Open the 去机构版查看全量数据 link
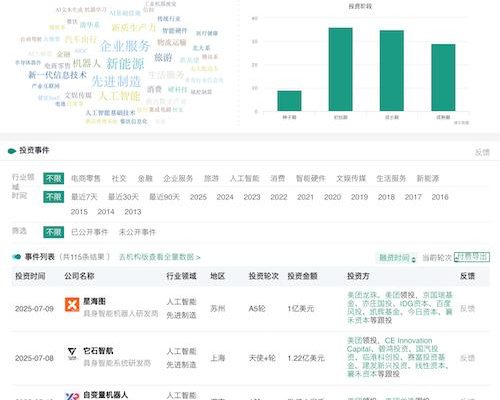Screen dimensions: 500x400 (159, 257)
